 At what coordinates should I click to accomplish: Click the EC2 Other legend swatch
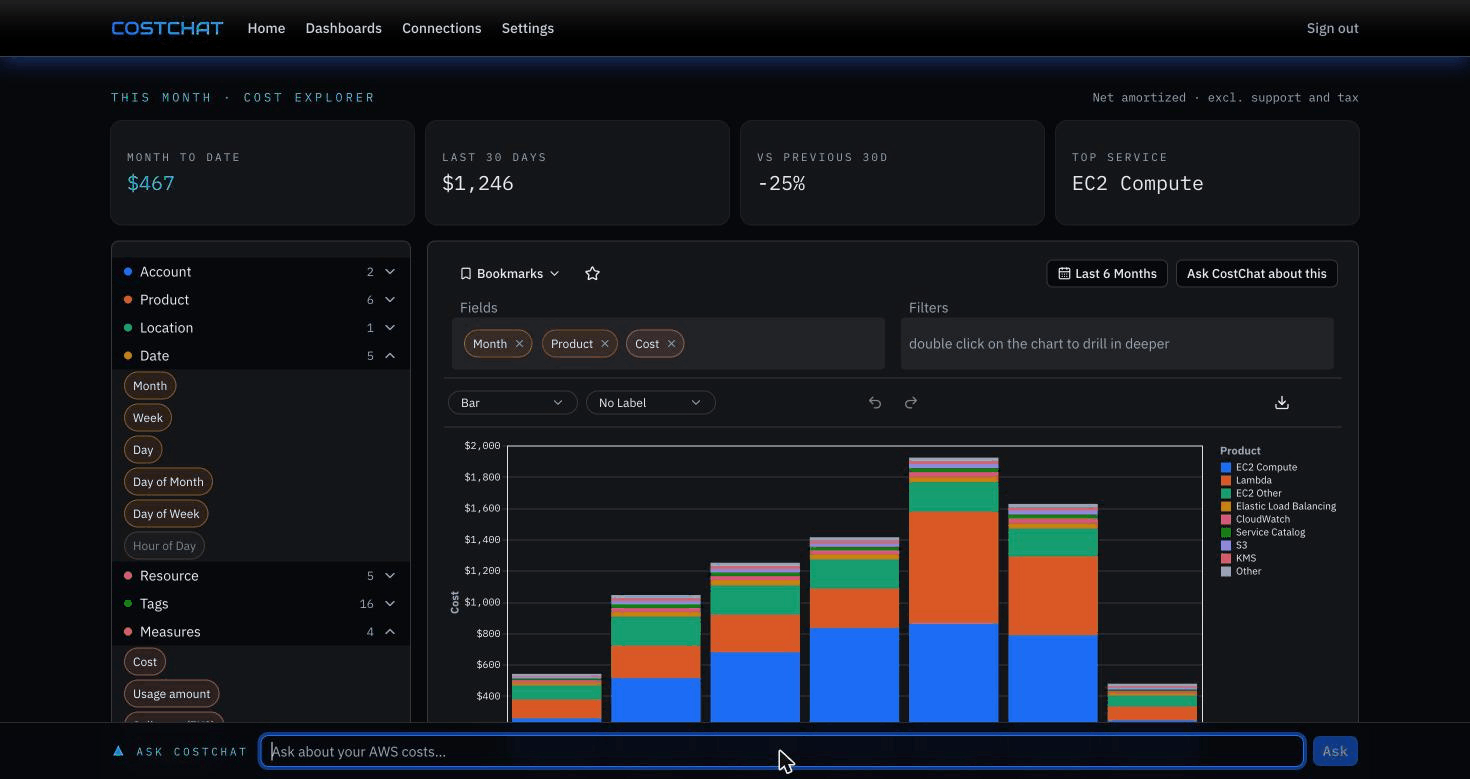[x=1226, y=493]
